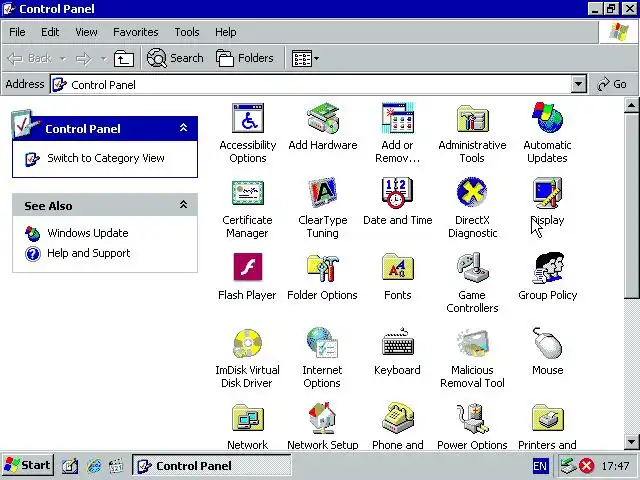Select Folder Options icon

point(322,268)
